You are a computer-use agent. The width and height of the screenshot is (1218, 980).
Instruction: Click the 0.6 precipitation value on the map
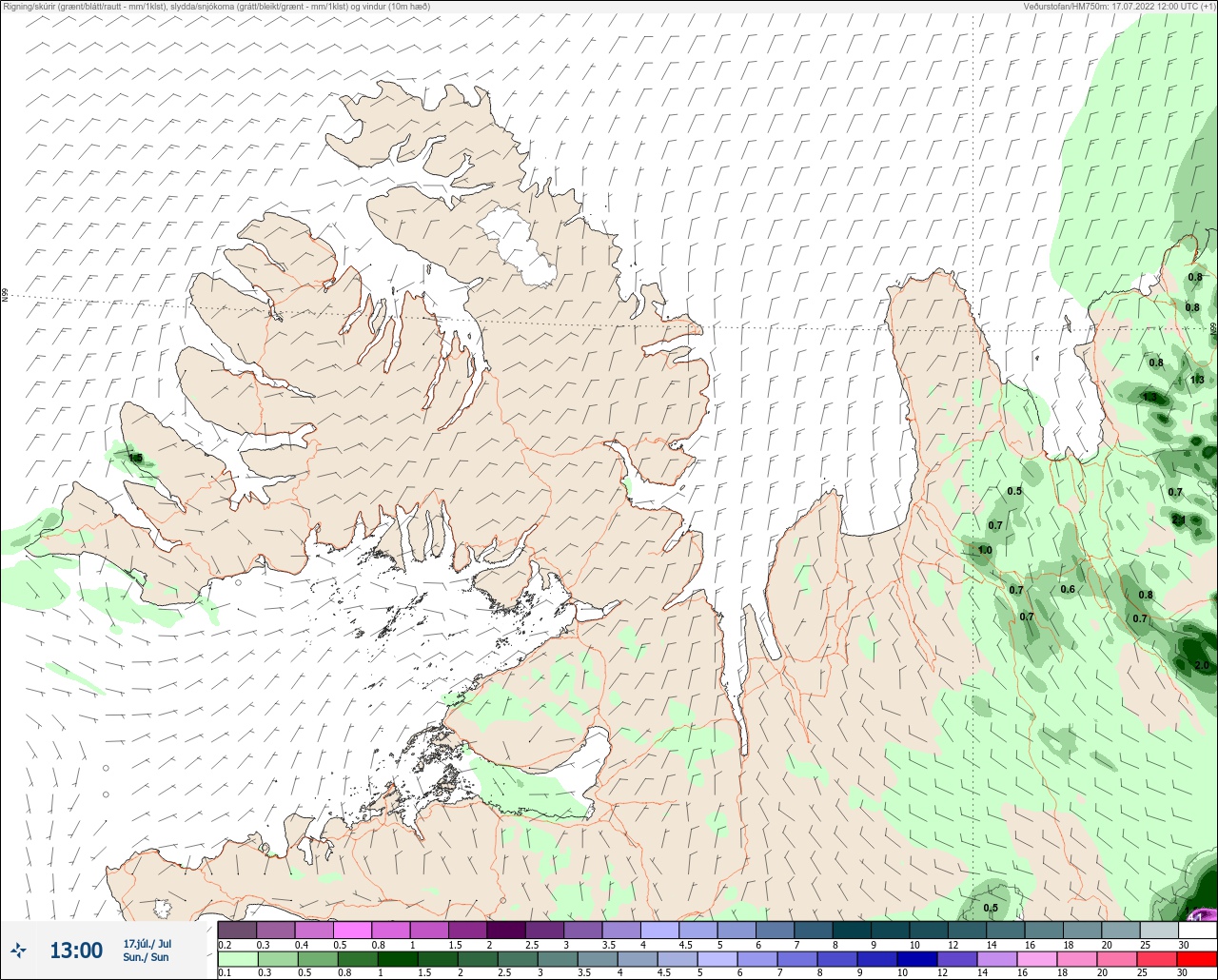coord(1068,589)
